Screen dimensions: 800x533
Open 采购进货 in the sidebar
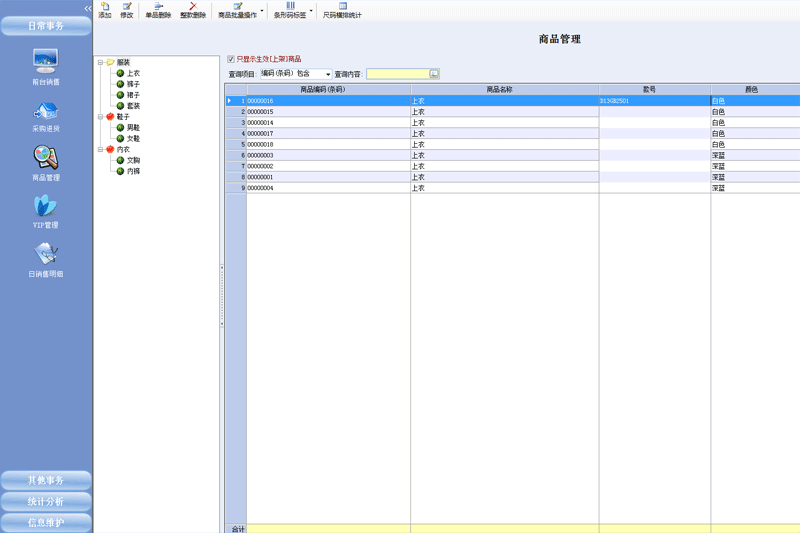tap(46, 113)
